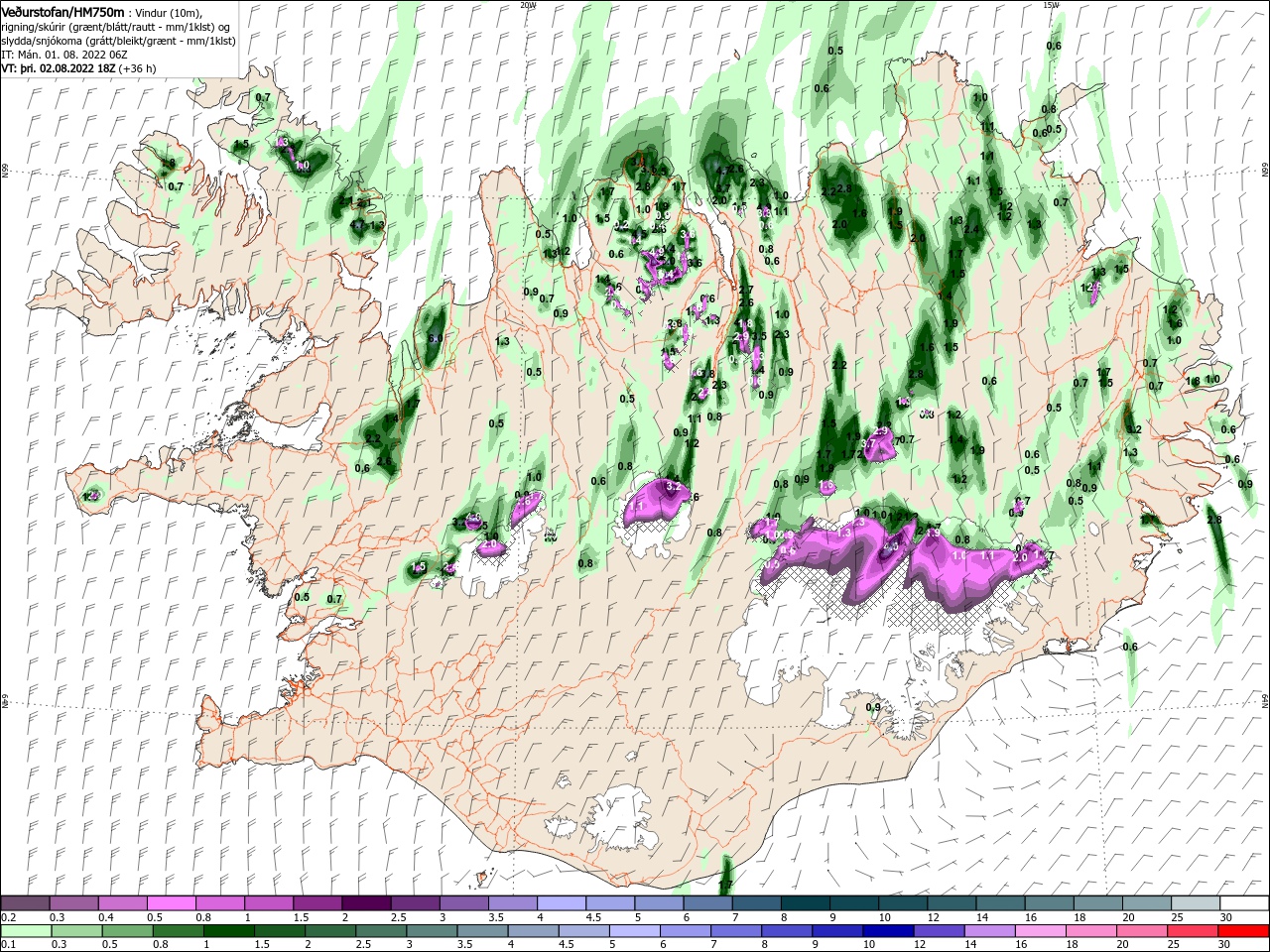1270x952 pixels.
Task: Select the 'rigning/skúrir' legend description line
Action: [x=115, y=27]
